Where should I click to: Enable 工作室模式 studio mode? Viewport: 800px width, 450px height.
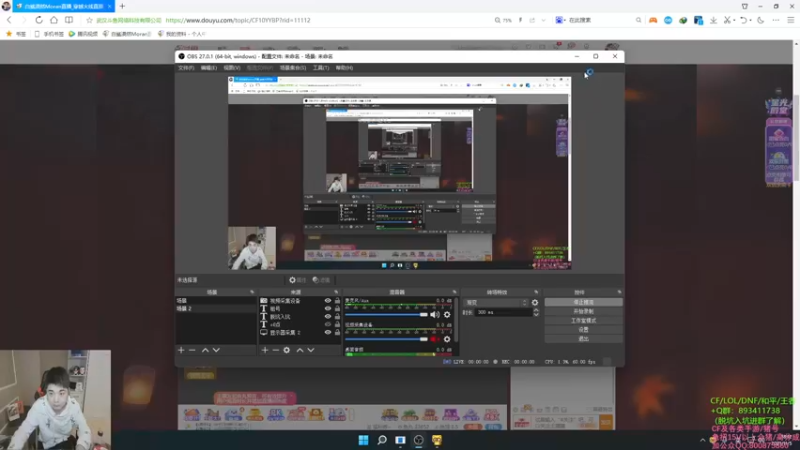click(x=584, y=320)
